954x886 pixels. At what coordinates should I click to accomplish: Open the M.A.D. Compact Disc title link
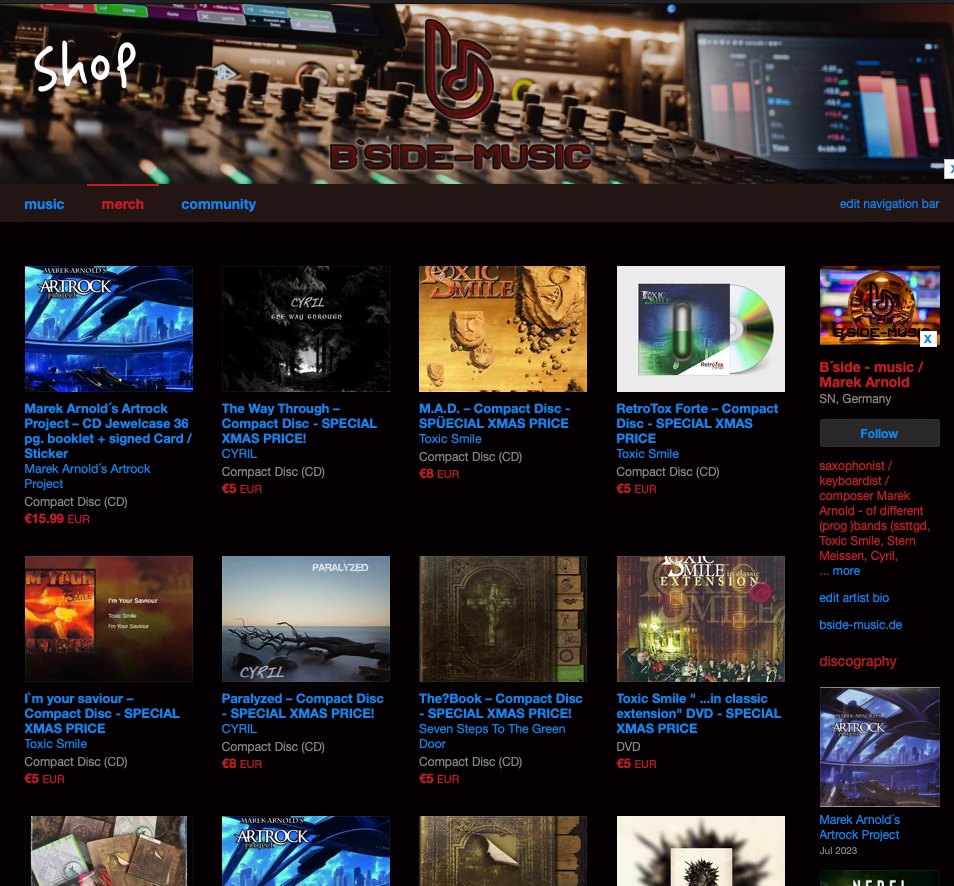[x=495, y=416]
